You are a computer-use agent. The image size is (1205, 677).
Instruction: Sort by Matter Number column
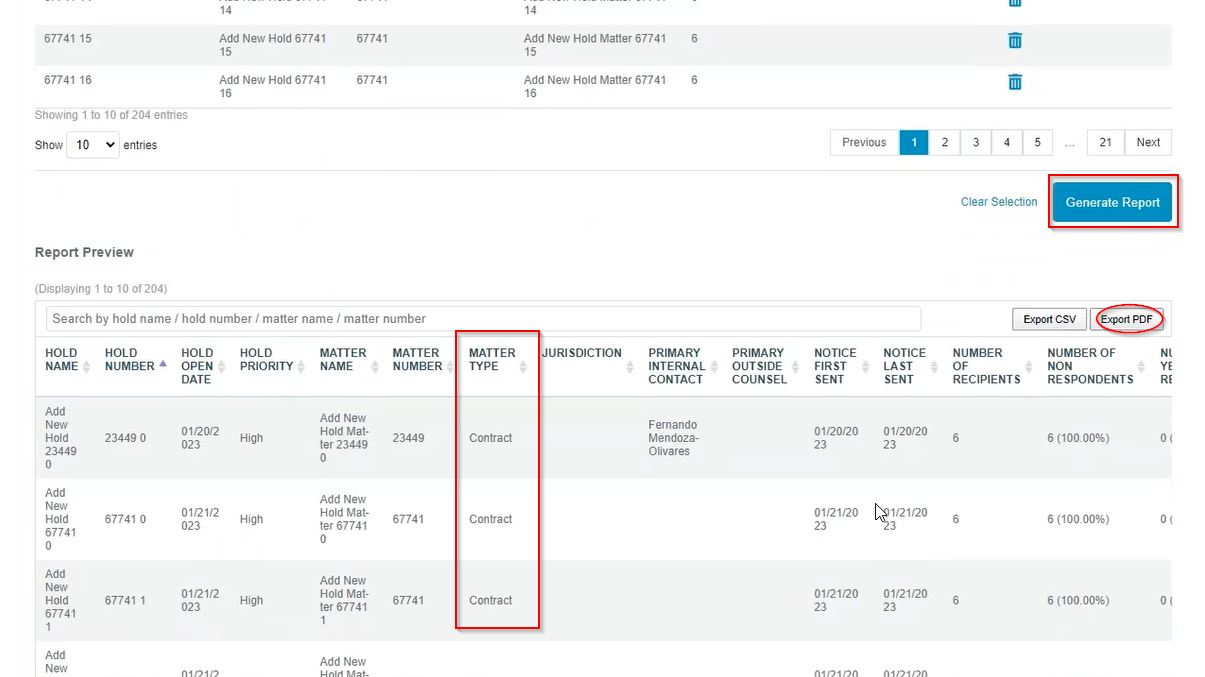[424, 360]
